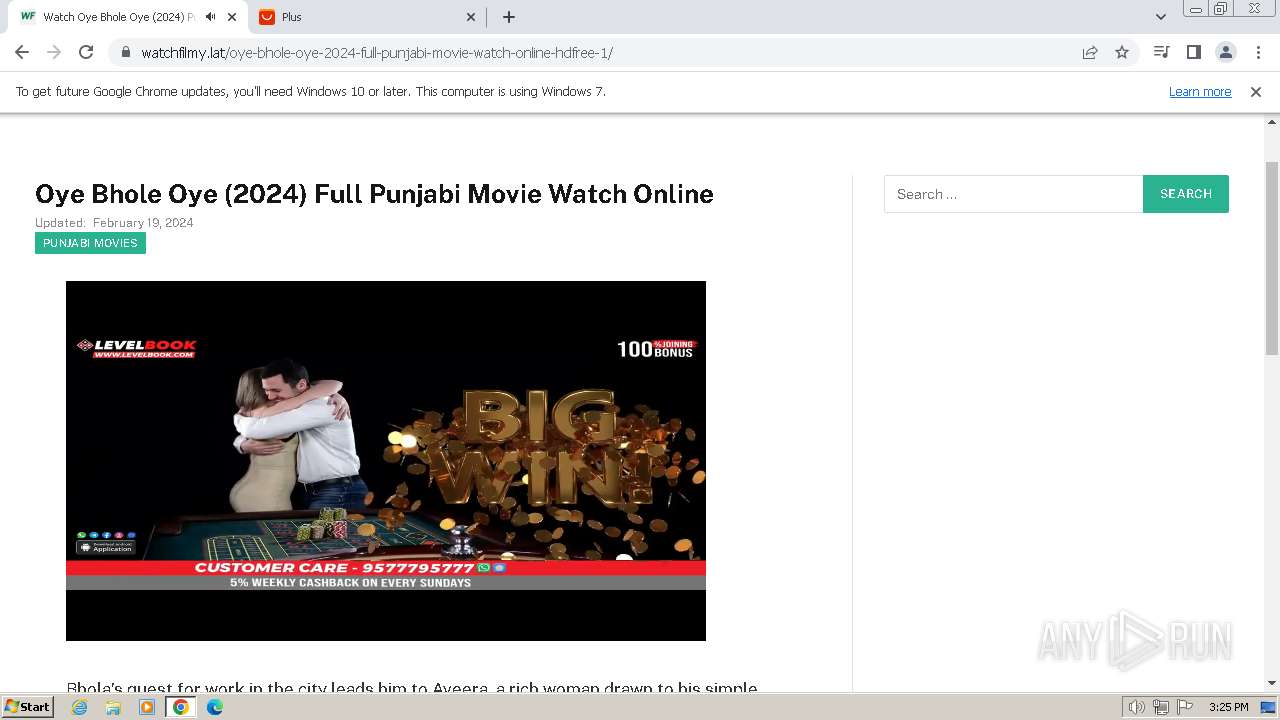
Task: Share this page from the address bar
Action: point(1090,52)
